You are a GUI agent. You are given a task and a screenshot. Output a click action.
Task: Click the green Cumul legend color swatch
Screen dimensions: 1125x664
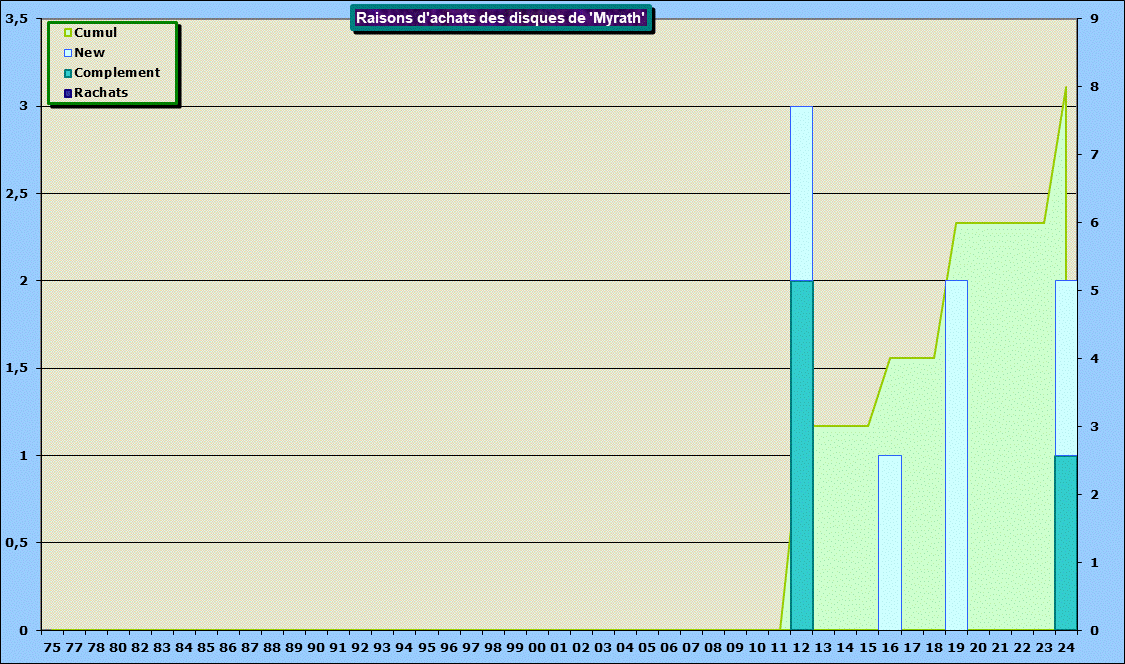68,33
